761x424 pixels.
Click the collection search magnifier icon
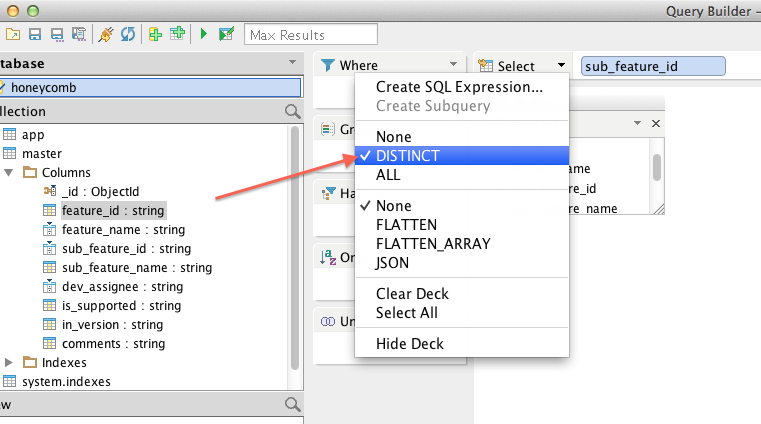pyautogui.click(x=292, y=111)
